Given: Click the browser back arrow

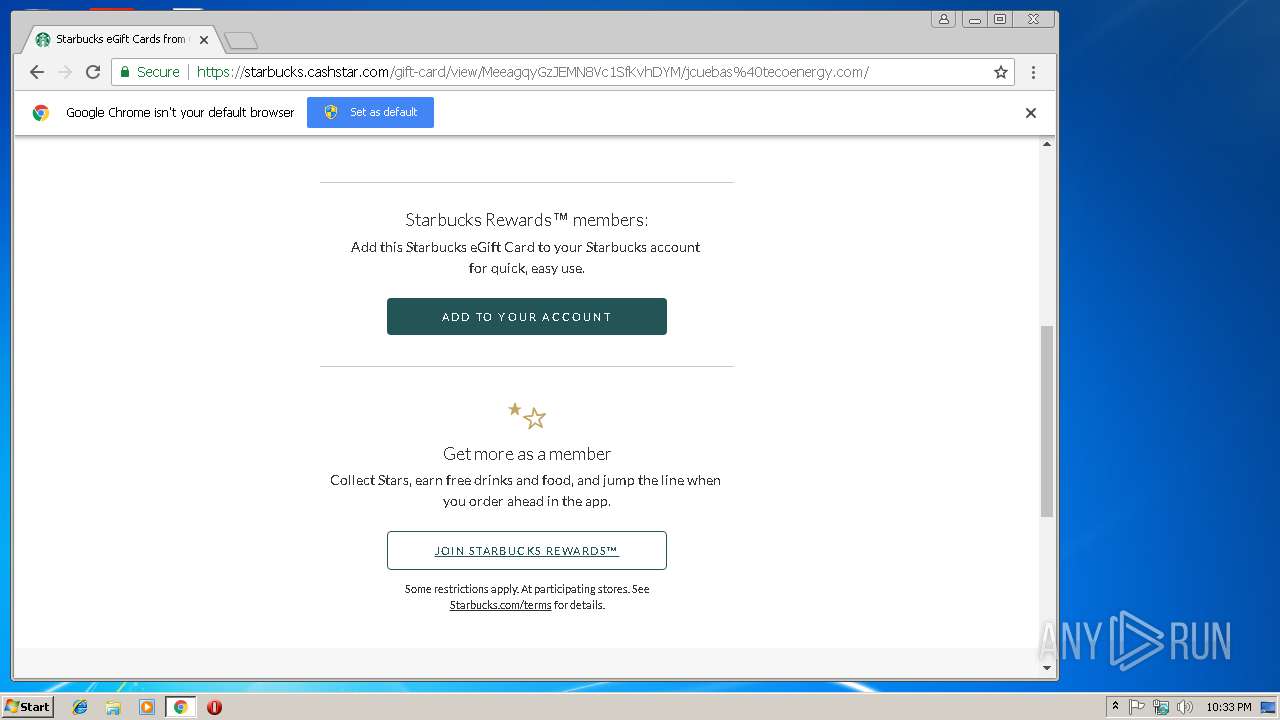Looking at the screenshot, I should pos(37,72).
